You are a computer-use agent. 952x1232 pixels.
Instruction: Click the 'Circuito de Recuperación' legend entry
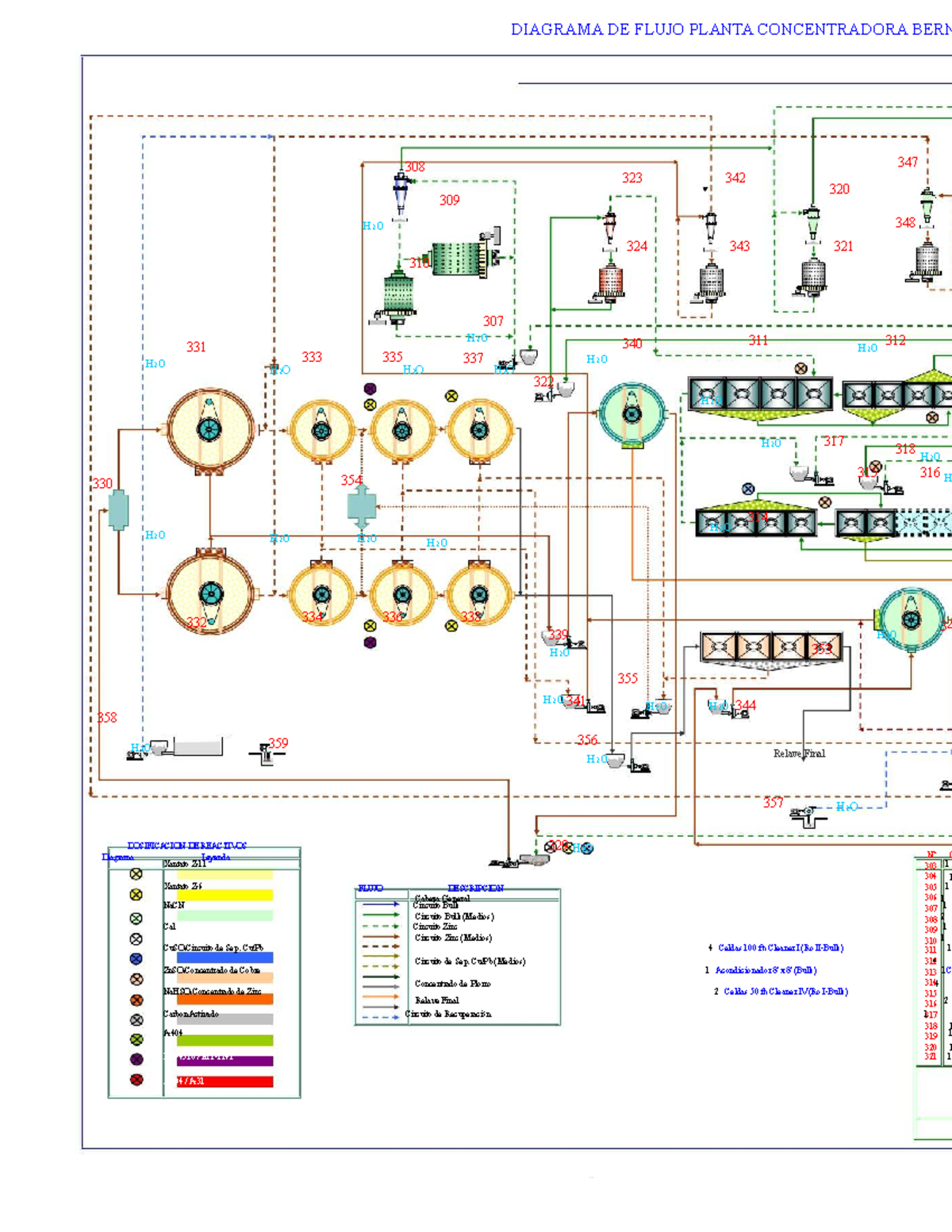click(x=448, y=1014)
